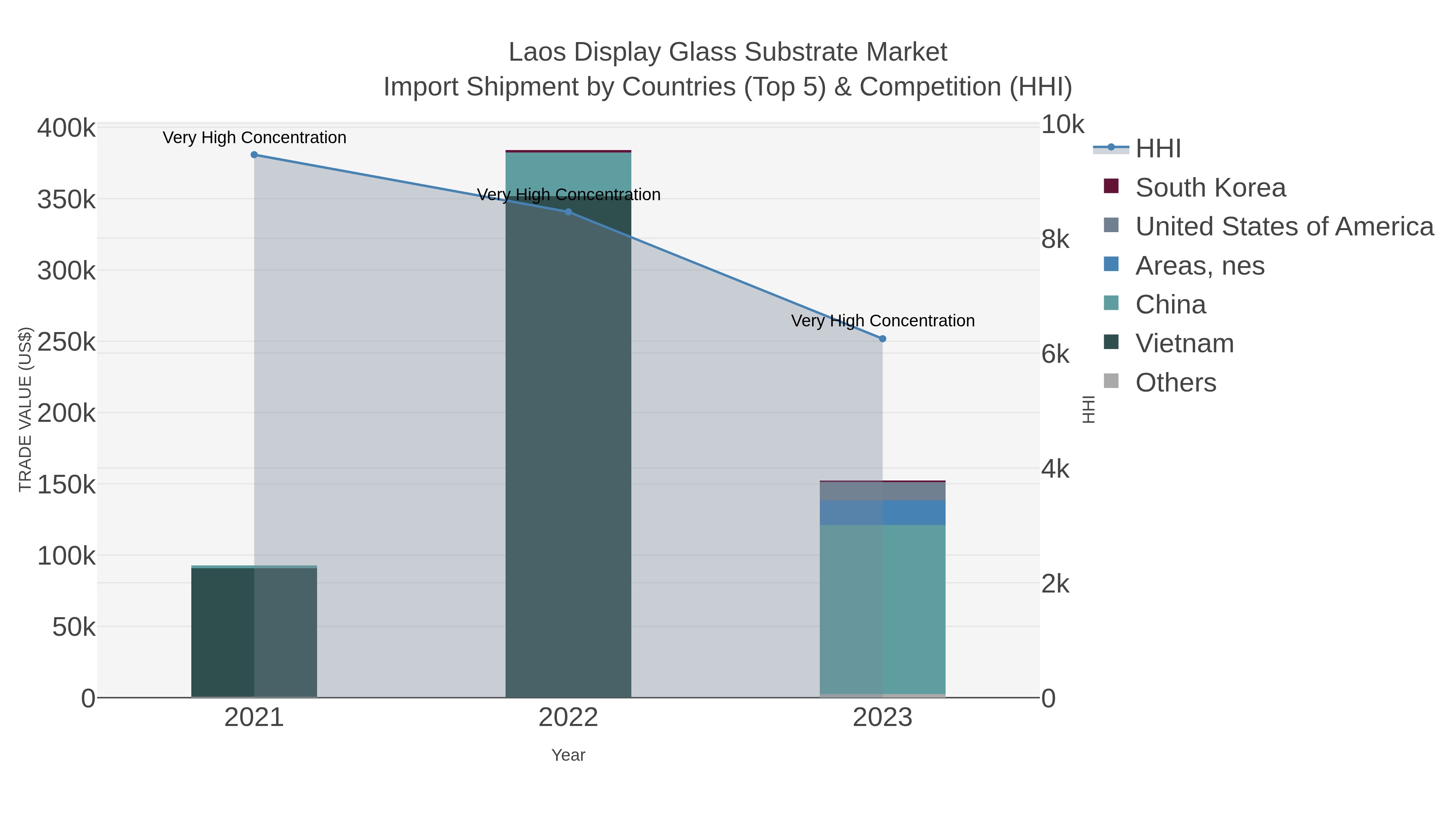Click the 100k trade value tick
Viewport: 1456px width, 819px height.
point(67,556)
